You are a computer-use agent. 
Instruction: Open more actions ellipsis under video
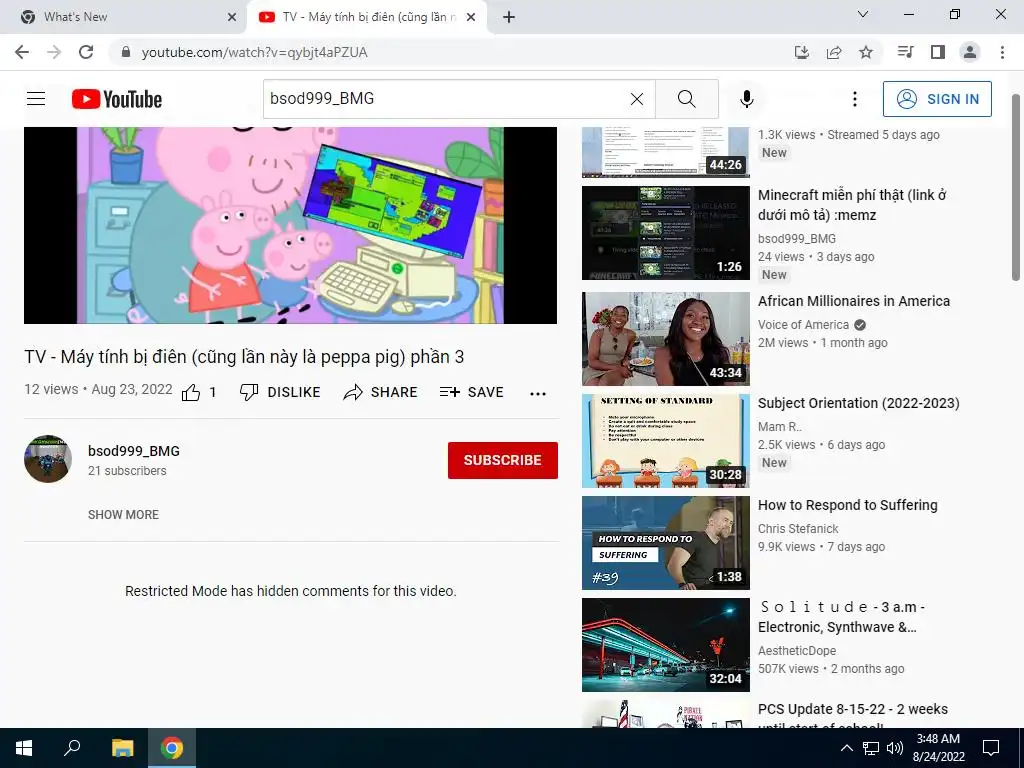coord(537,393)
